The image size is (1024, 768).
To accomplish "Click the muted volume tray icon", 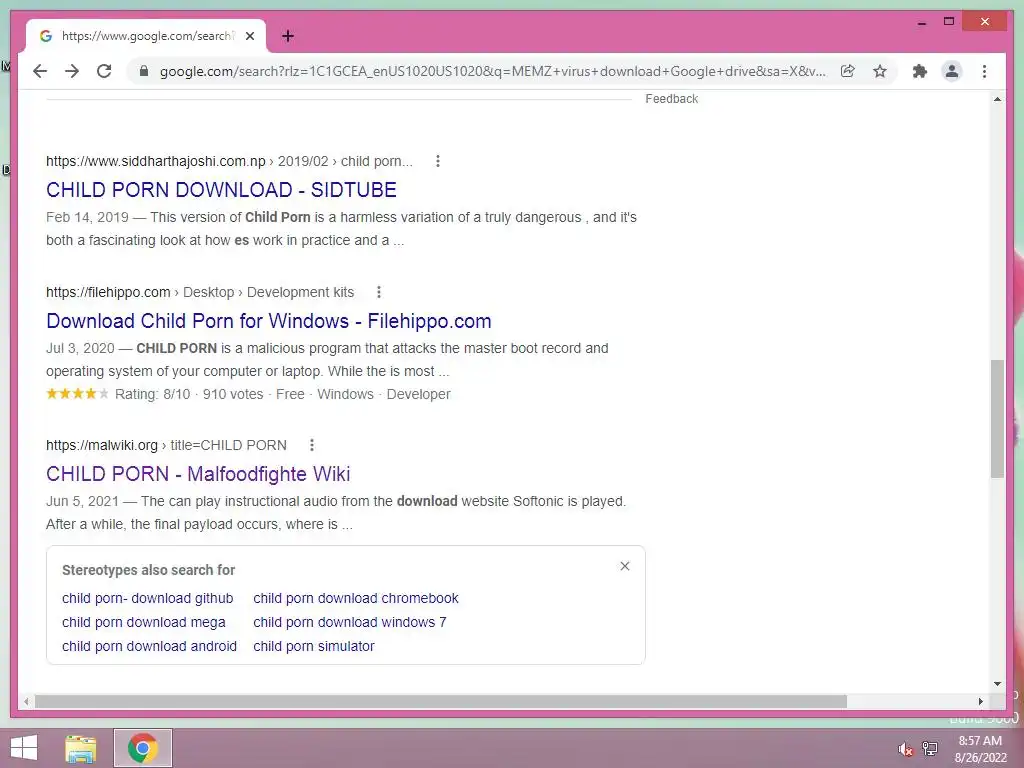I will click(x=904, y=749).
